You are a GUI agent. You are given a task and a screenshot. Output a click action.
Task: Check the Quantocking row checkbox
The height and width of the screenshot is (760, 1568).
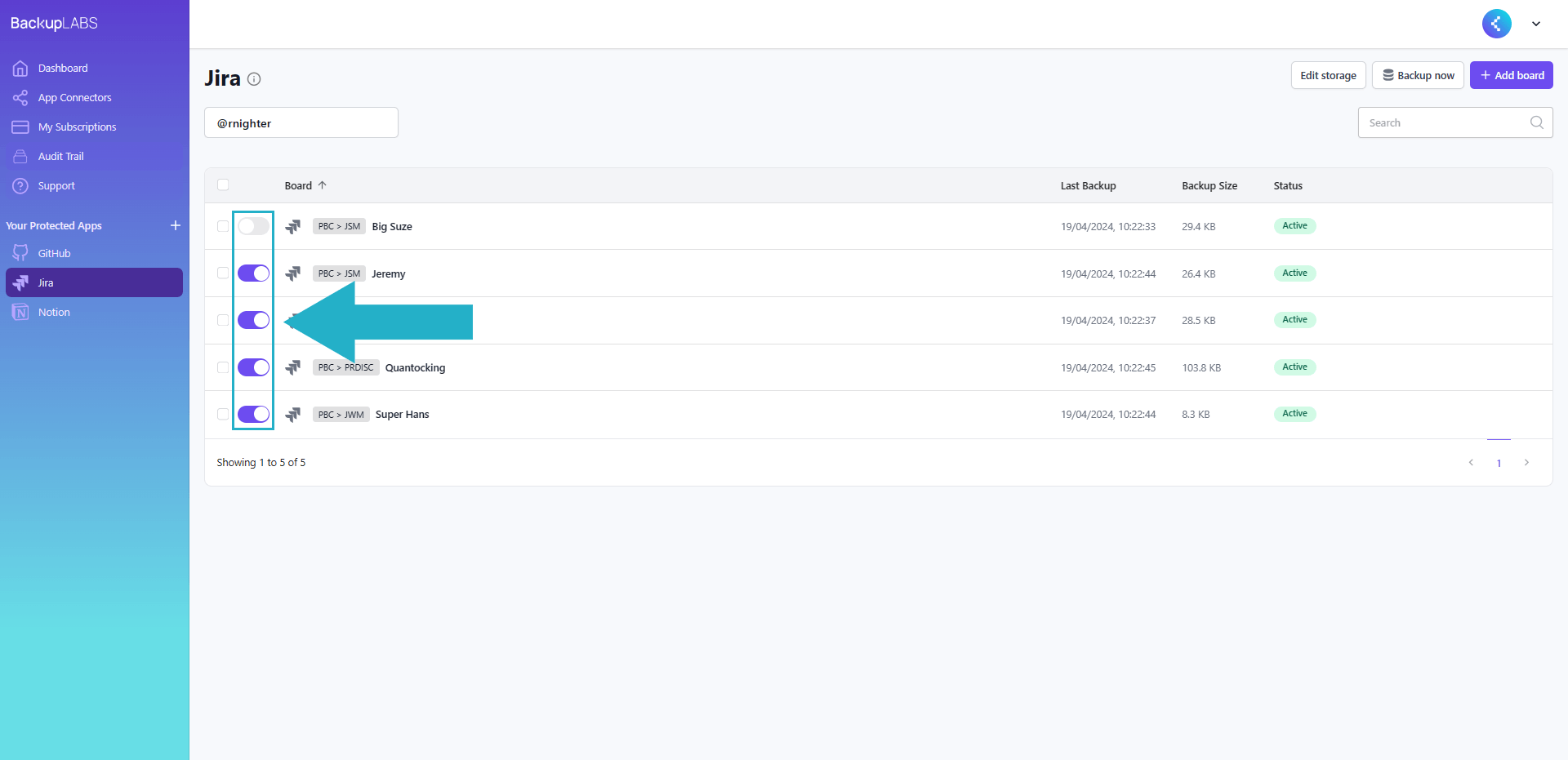click(x=223, y=367)
